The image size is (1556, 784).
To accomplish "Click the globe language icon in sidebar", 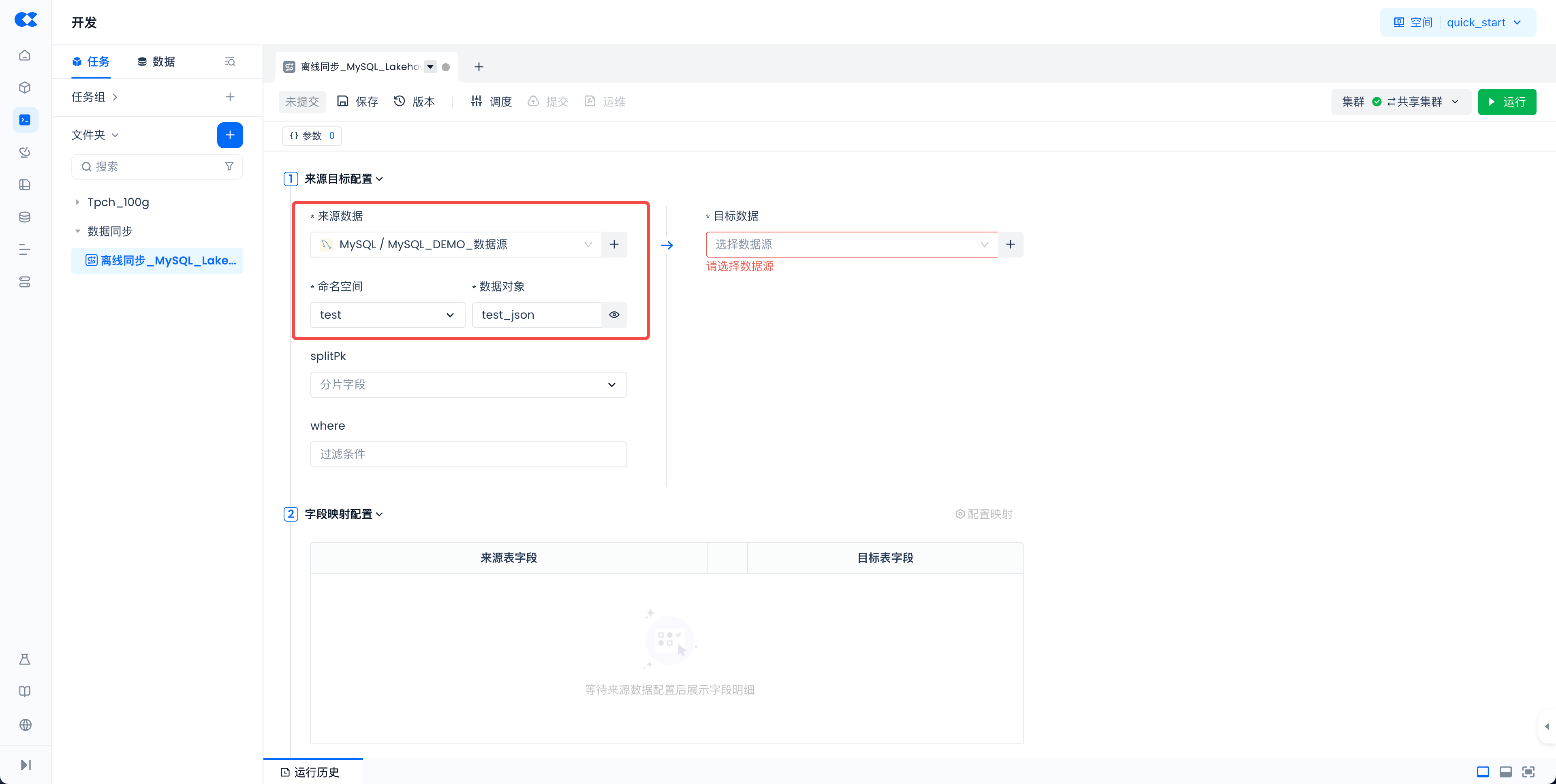I will 25,725.
